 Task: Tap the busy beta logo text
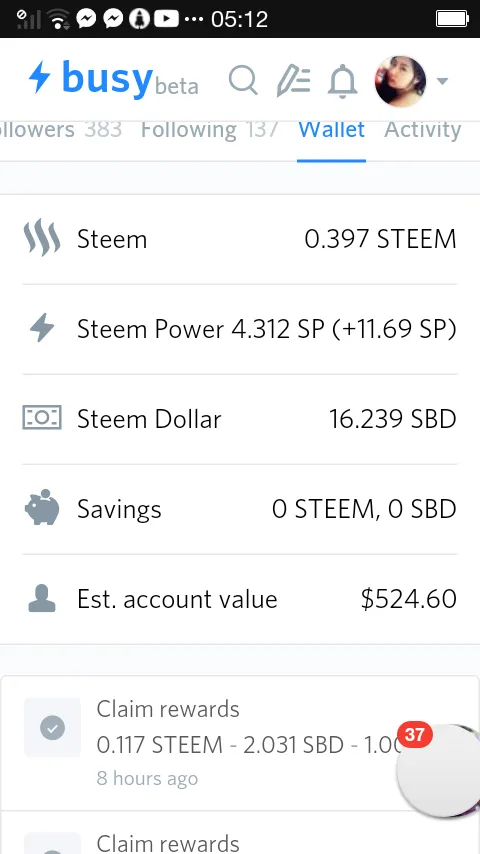coord(130,80)
